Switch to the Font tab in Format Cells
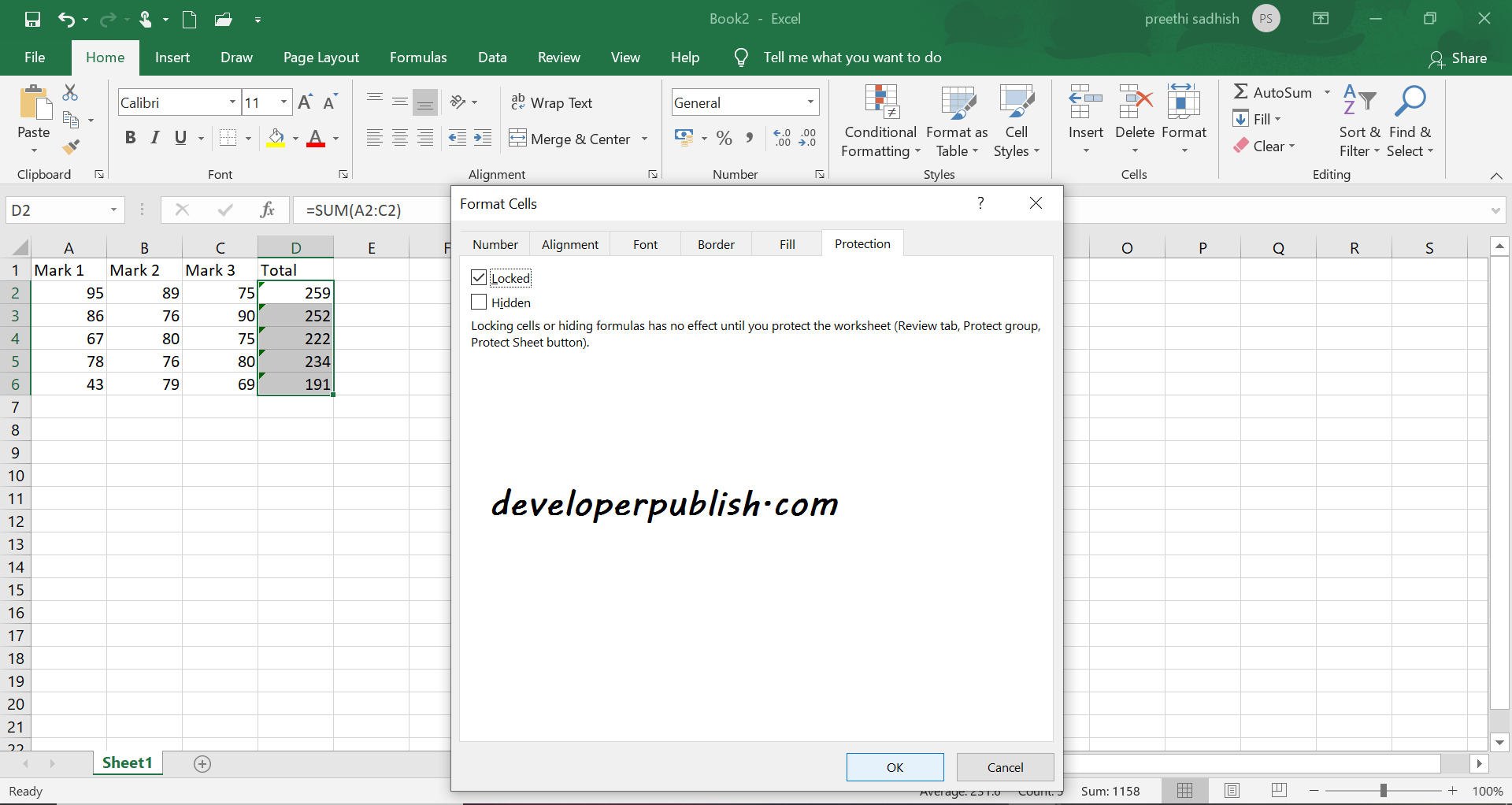This screenshot has height=805, width=1512. pyautogui.click(x=644, y=244)
